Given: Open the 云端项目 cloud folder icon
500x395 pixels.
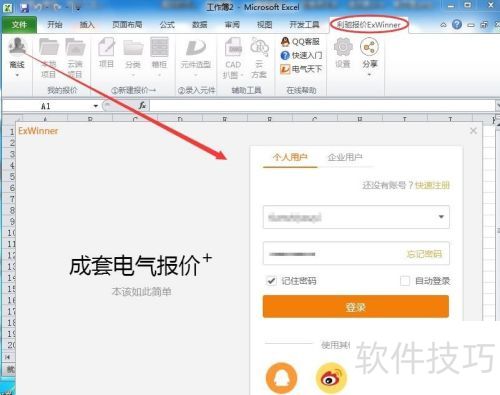Looking at the screenshot, I should point(75,47).
